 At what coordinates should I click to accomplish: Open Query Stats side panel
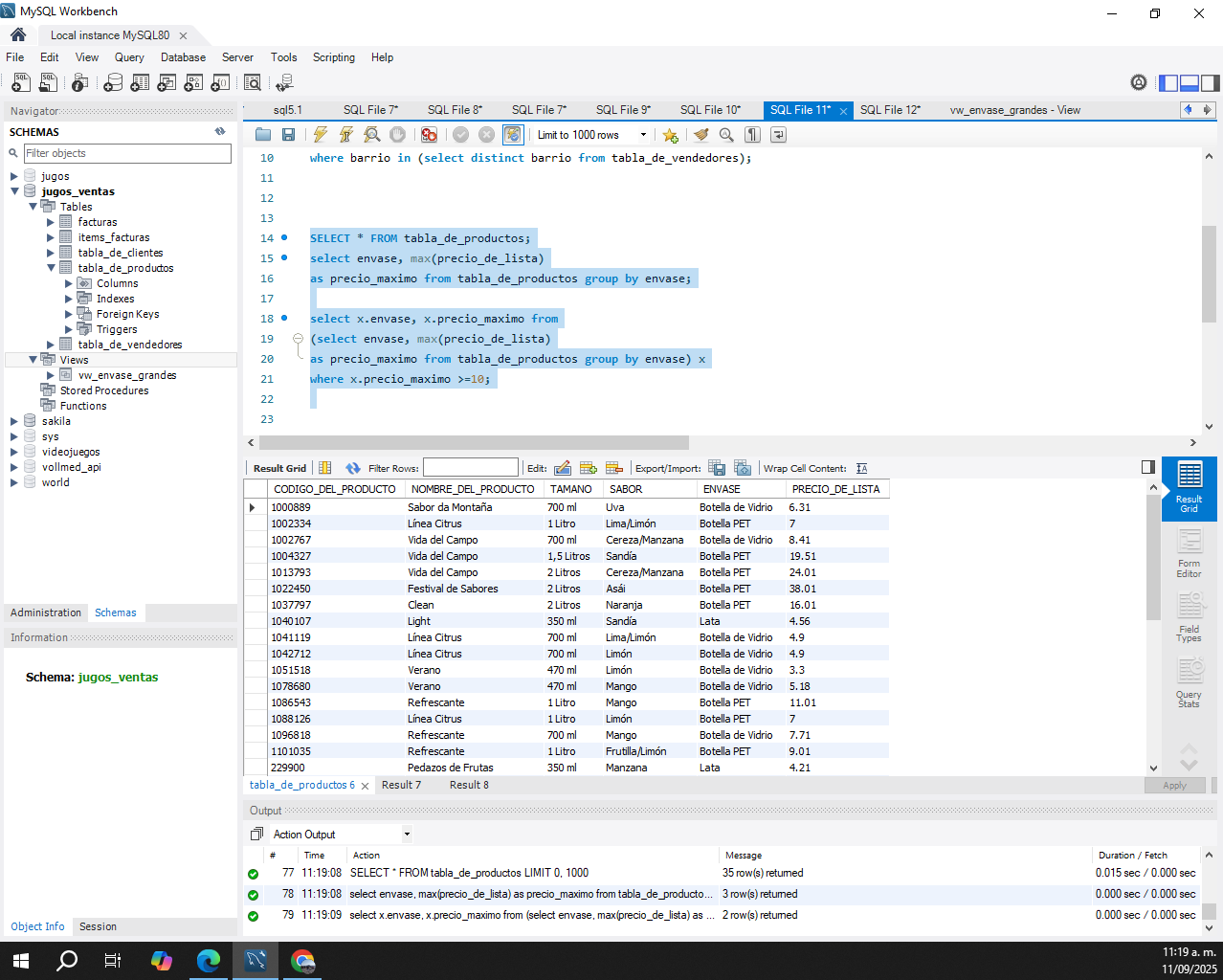1189,682
